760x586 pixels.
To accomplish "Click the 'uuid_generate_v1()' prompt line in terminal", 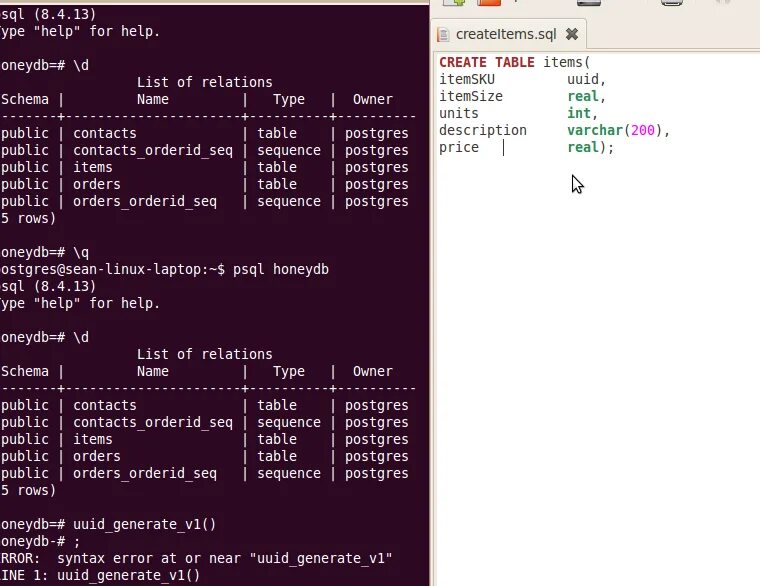I will (108, 524).
